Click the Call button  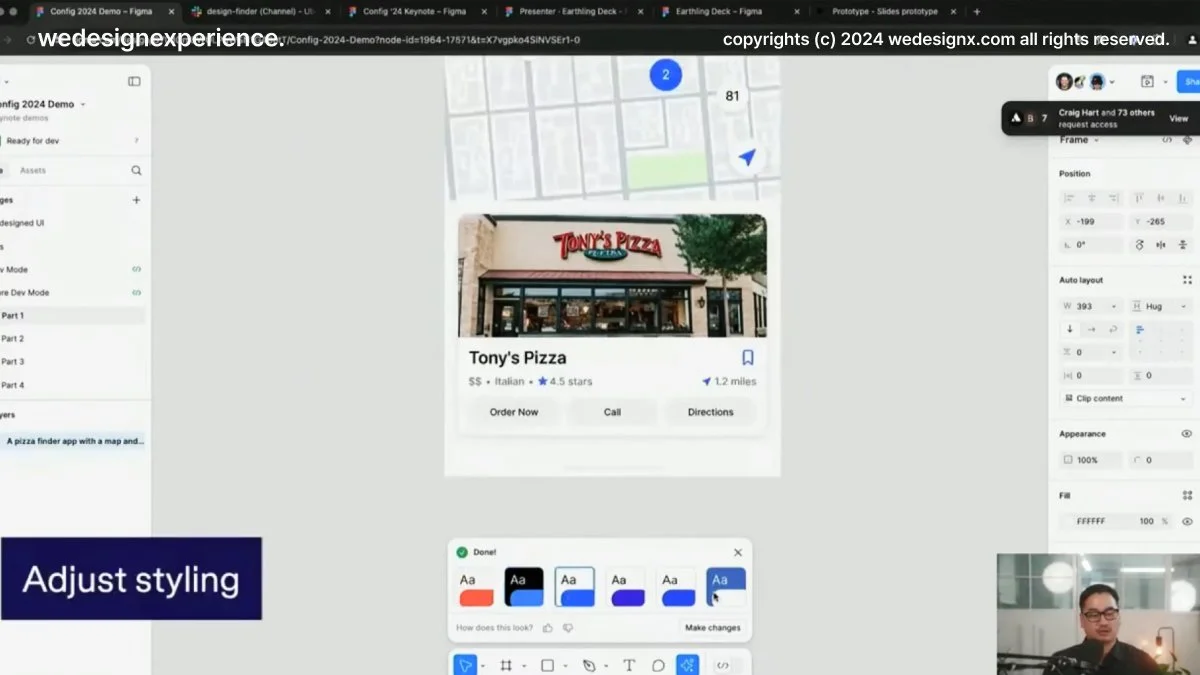click(612, 412)
